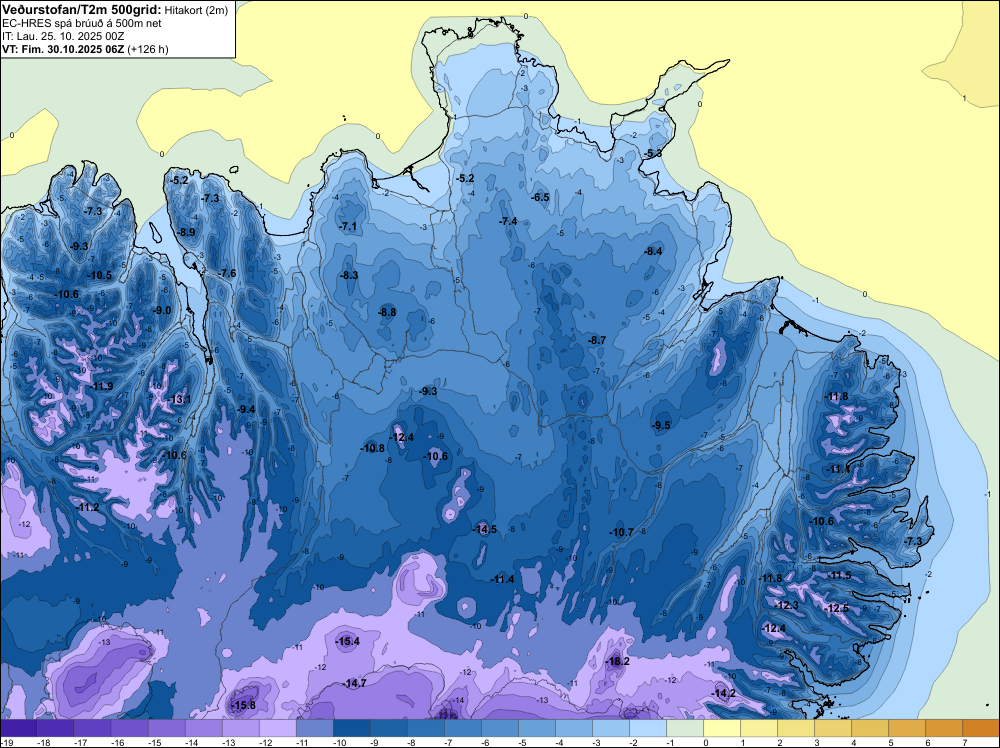
Task: Click the map temperature value -14.7
Action: (x=354, y=683)
